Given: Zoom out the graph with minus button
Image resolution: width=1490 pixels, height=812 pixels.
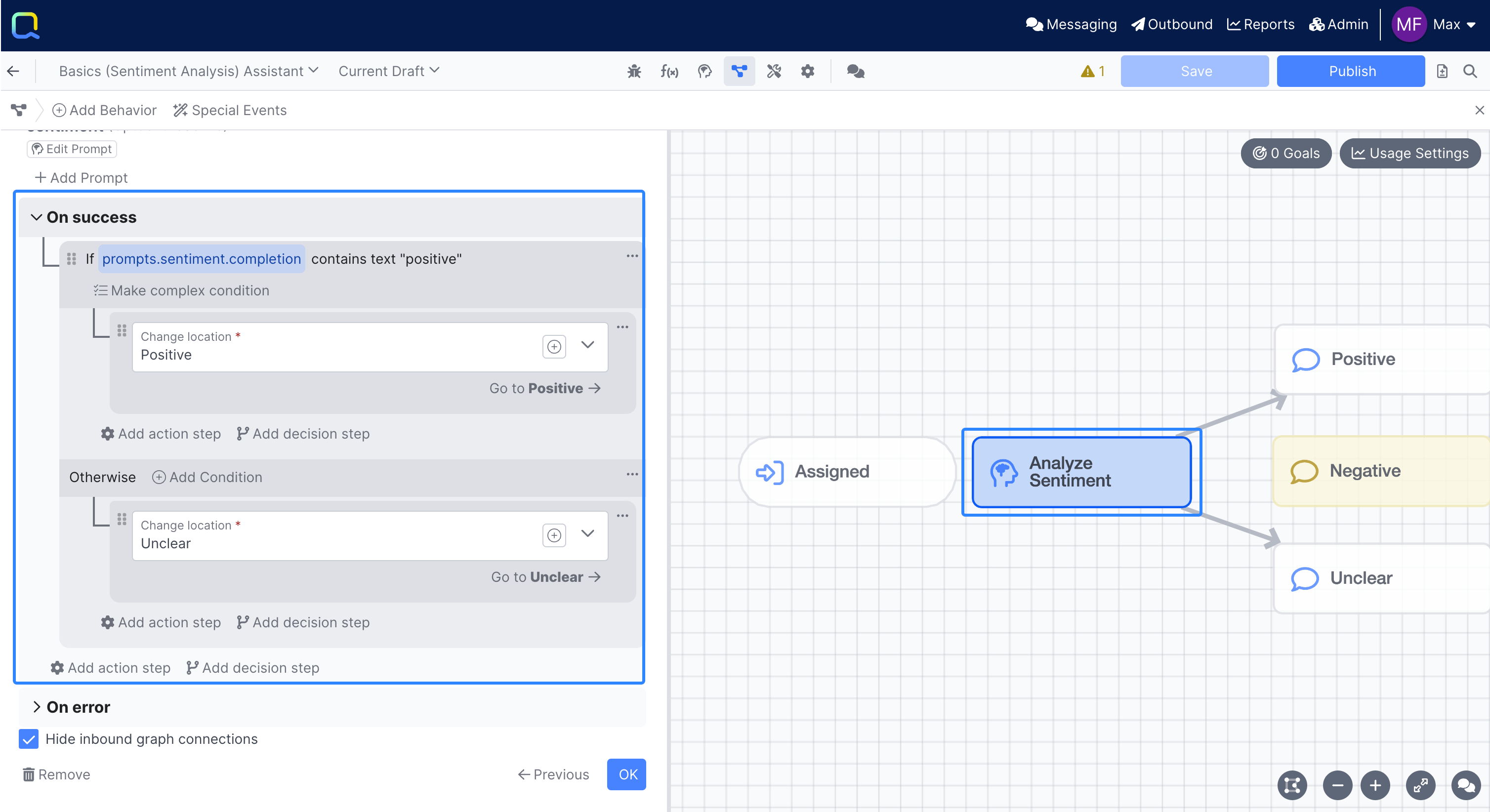Looking at the screenshot, I should tap(1337, 785).
